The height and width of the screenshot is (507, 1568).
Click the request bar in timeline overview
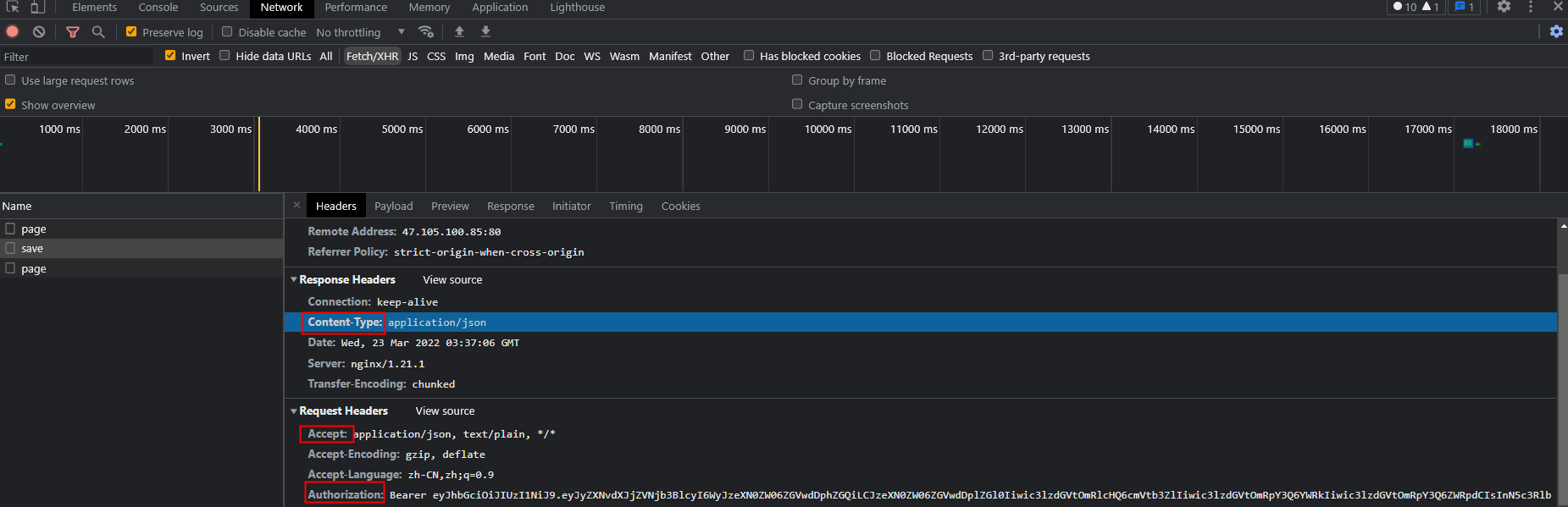[1469, 143]
